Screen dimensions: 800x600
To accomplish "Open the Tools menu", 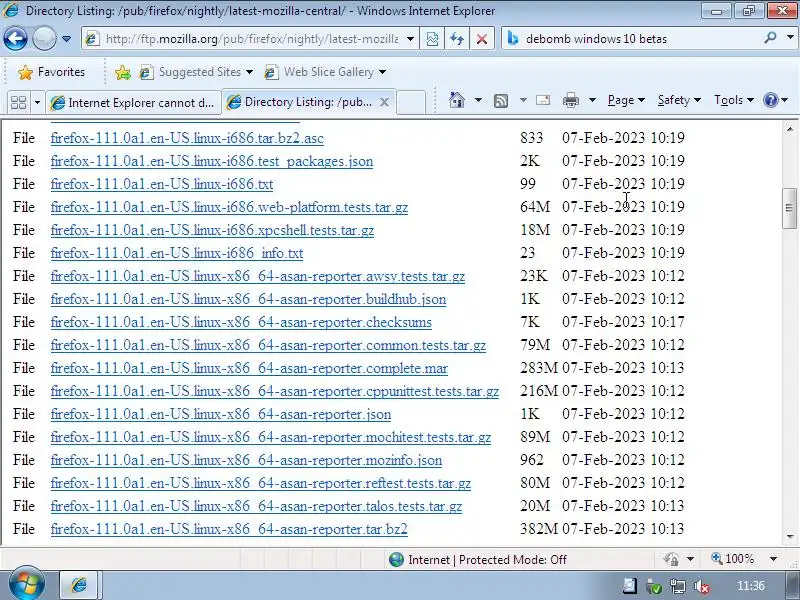I will [734, 100].
